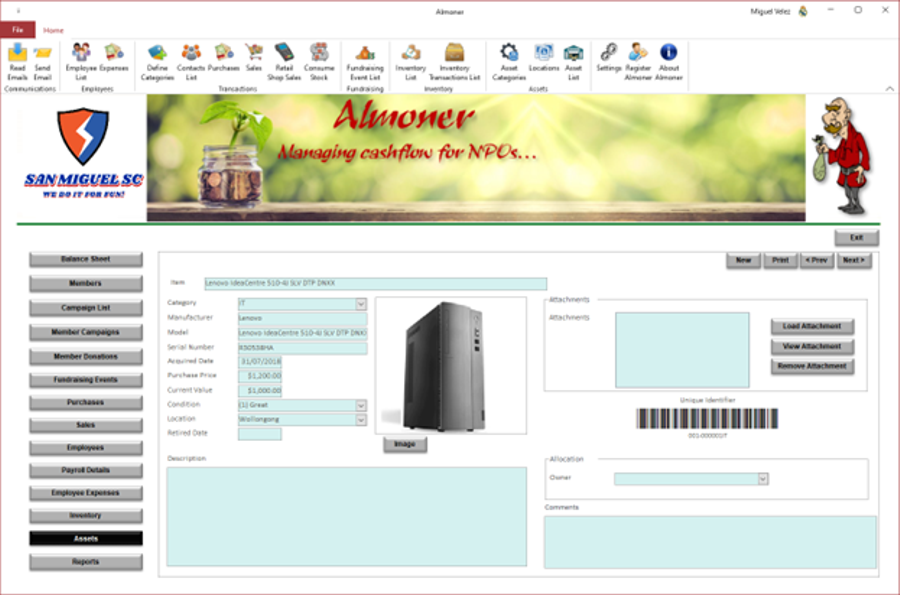The width and height of the screenshot is (900, 595).
Task: Click the Register Almoner icon
Action: click(x=638, y=62)
